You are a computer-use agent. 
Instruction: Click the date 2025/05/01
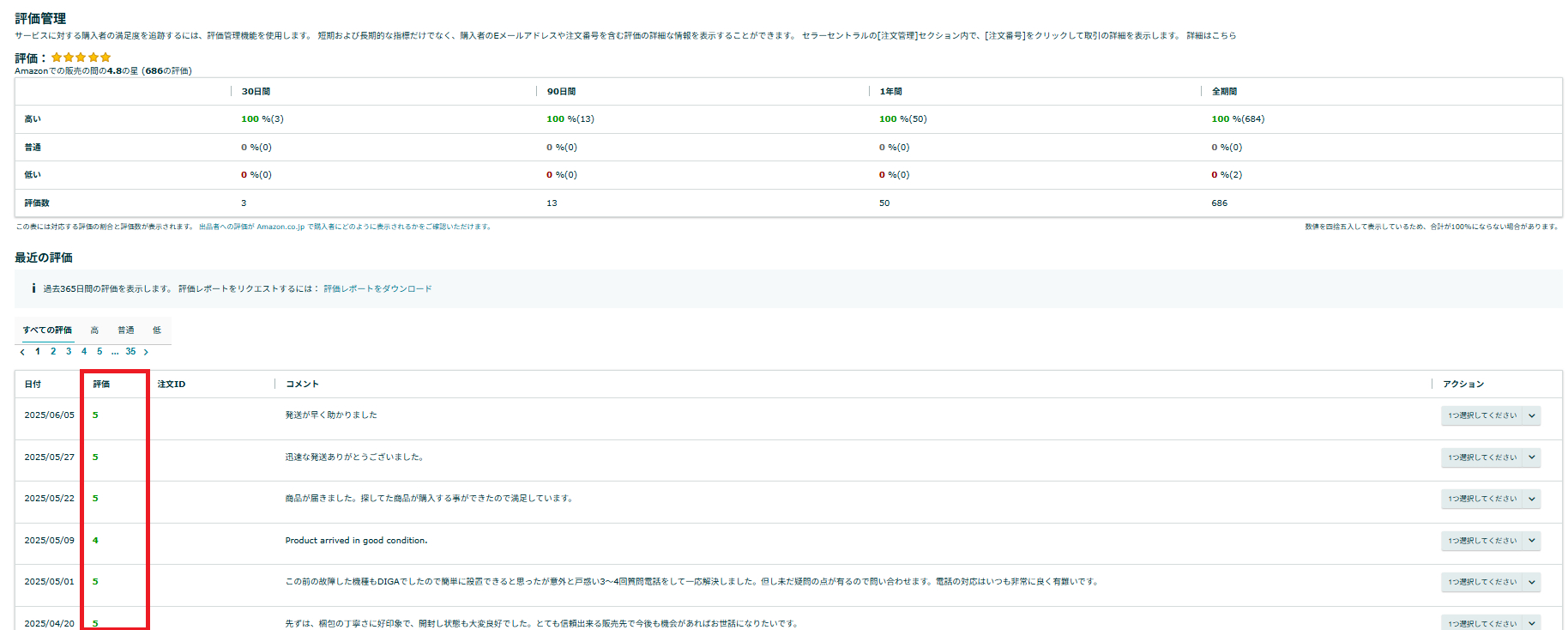(x=49, y=582)
